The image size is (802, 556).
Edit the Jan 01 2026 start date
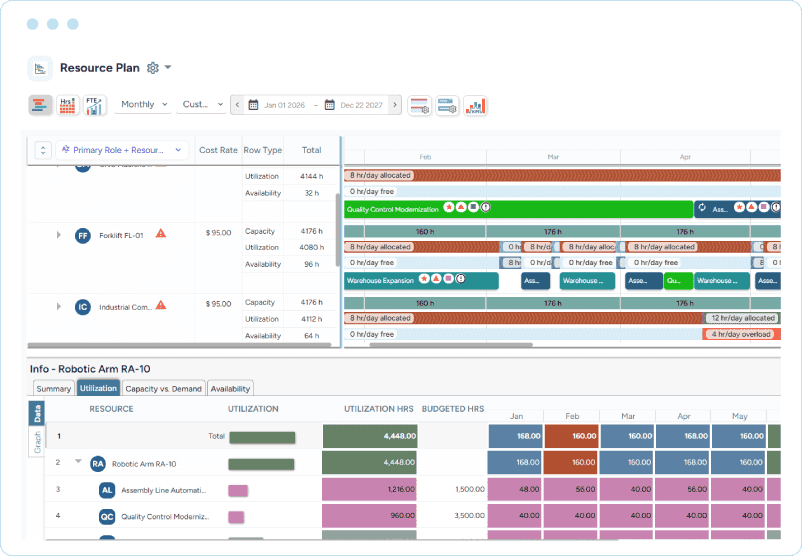pos(284,105)
